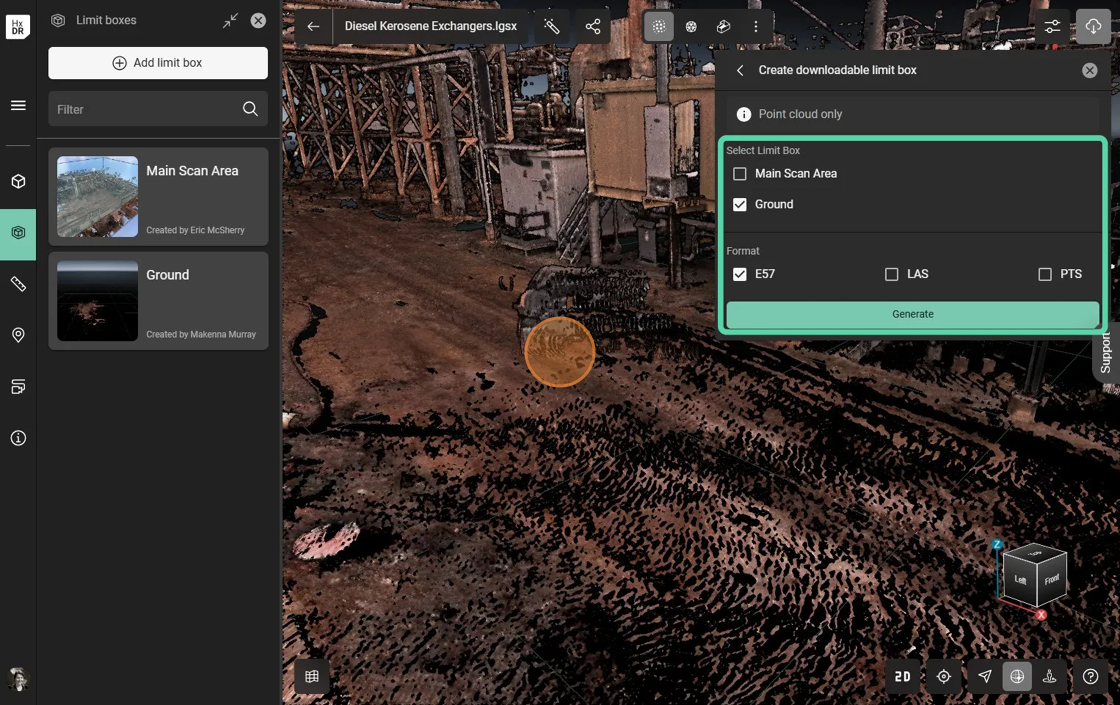Open the display settings sliders icon
Screen dimensions: 1120x705
coord(1052,27)
